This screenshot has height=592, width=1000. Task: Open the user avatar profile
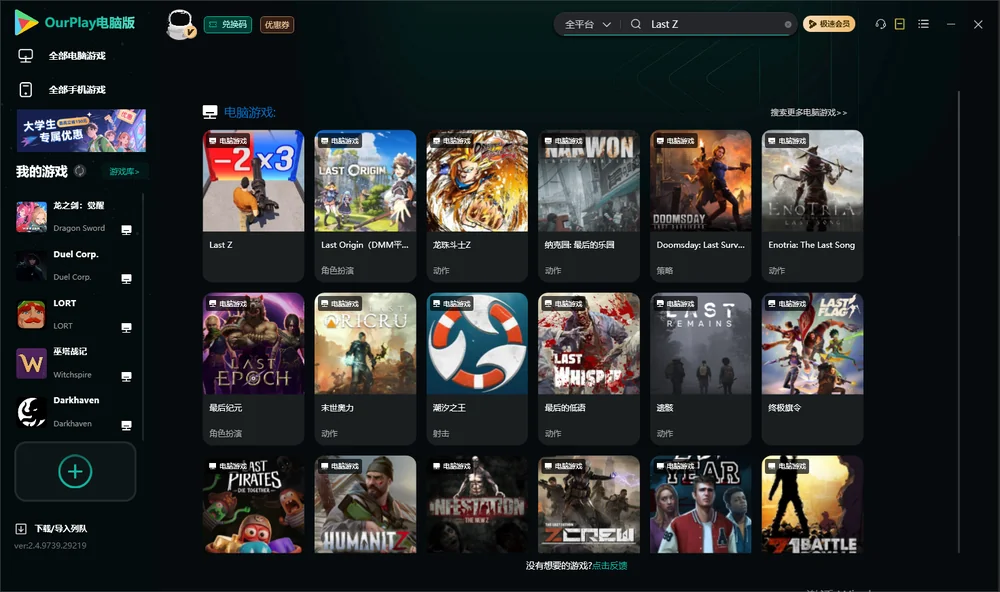(180, 24)
